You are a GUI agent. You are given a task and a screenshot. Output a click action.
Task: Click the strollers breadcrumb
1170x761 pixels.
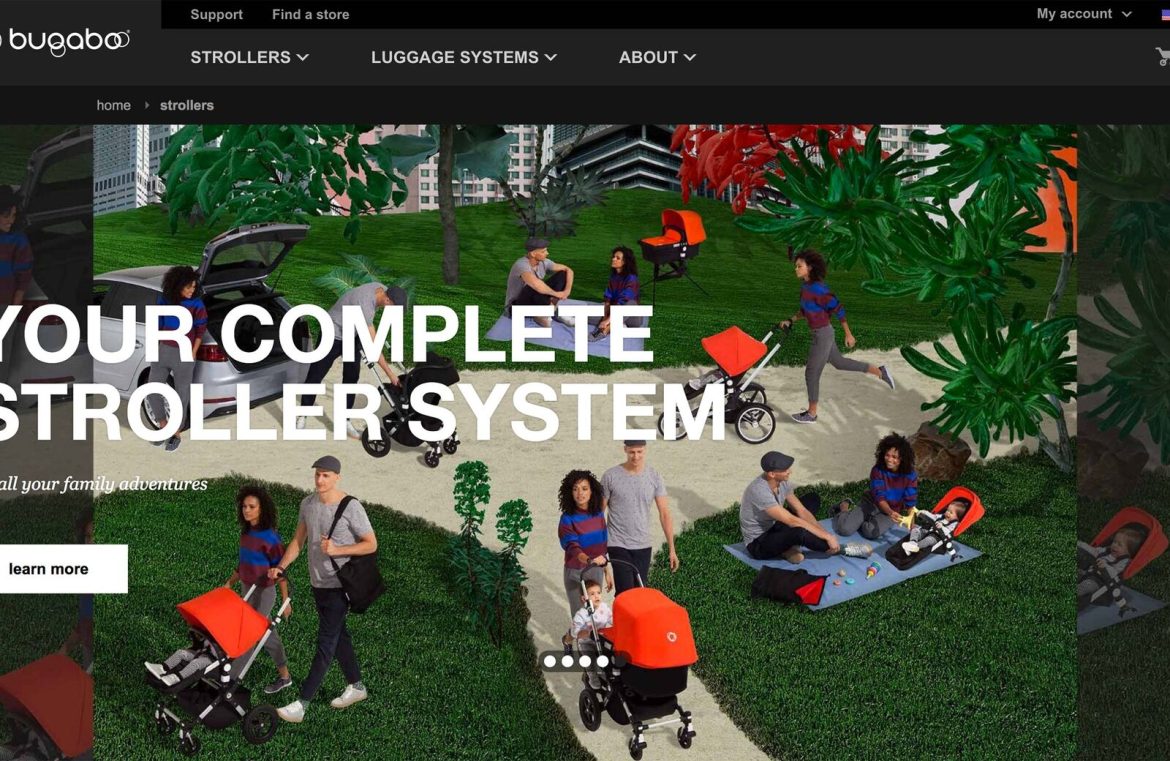pyautogui.click(x=187, y=105)
